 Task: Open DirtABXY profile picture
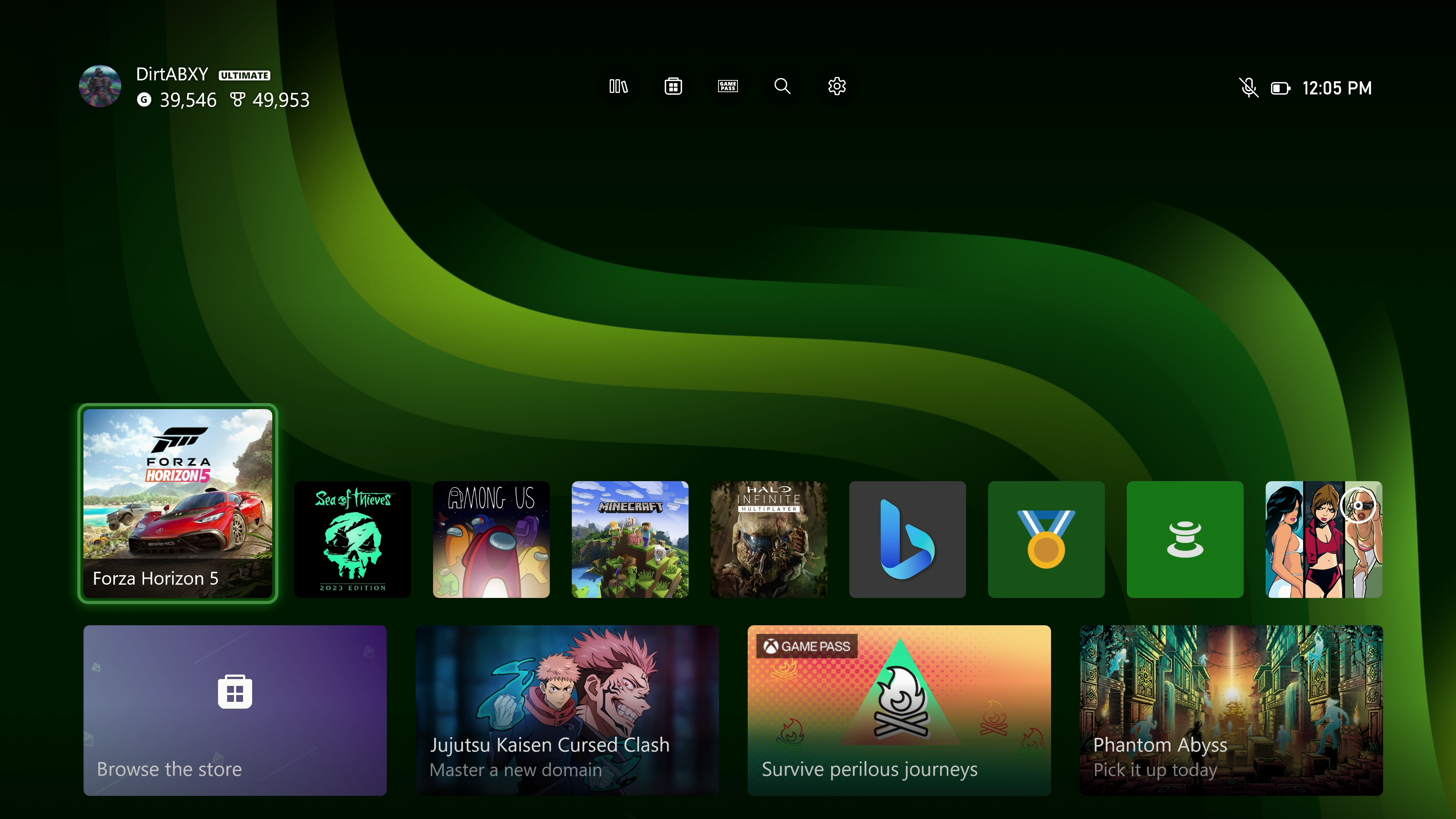(100, 86)
